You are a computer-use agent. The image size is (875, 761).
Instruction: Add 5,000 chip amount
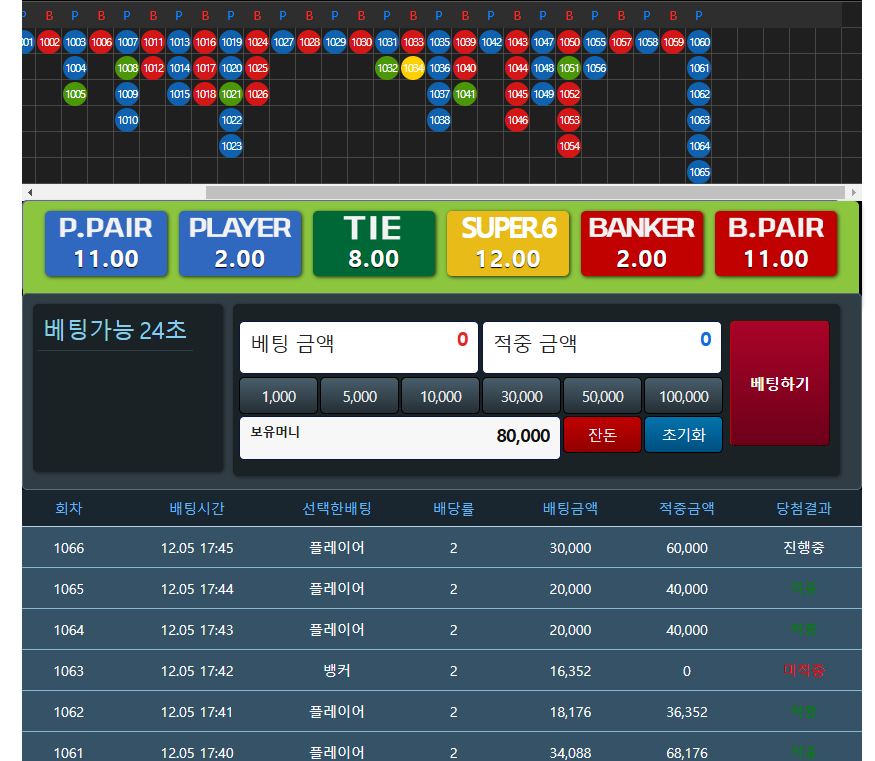click(359, 396)
